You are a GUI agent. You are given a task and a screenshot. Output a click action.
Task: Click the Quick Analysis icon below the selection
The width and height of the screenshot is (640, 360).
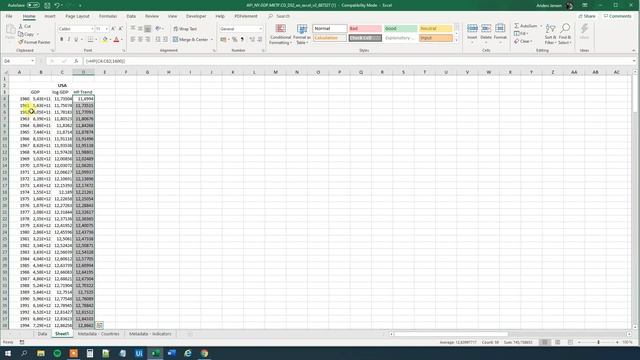[x=99, y=325]
